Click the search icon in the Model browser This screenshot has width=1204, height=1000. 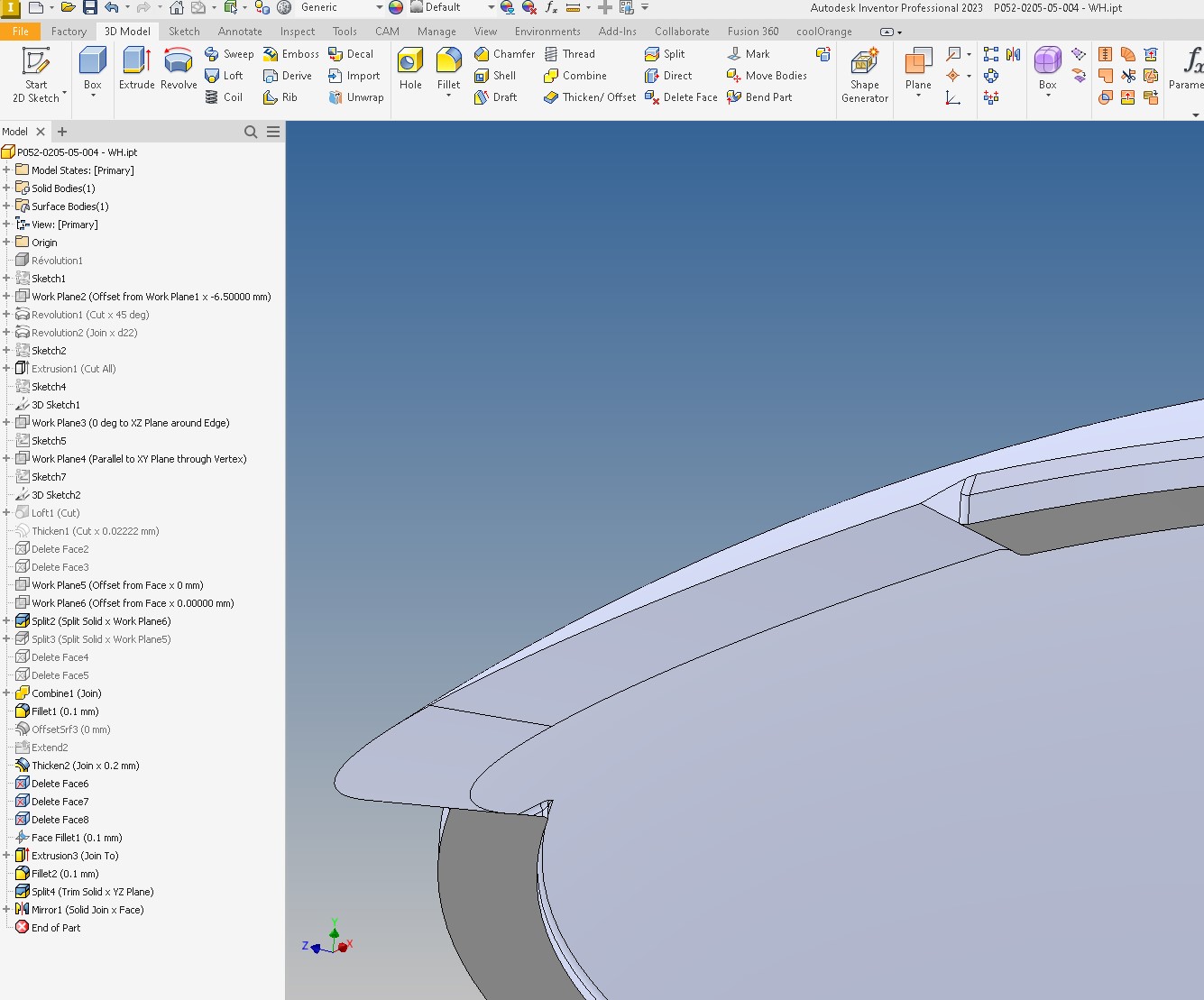click(x=251, y=132)
